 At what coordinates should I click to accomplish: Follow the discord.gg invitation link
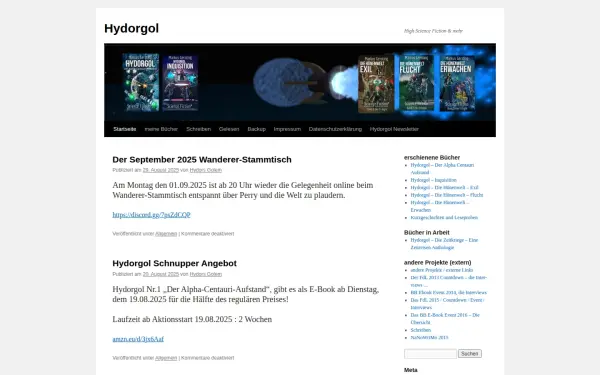point(151,215)
